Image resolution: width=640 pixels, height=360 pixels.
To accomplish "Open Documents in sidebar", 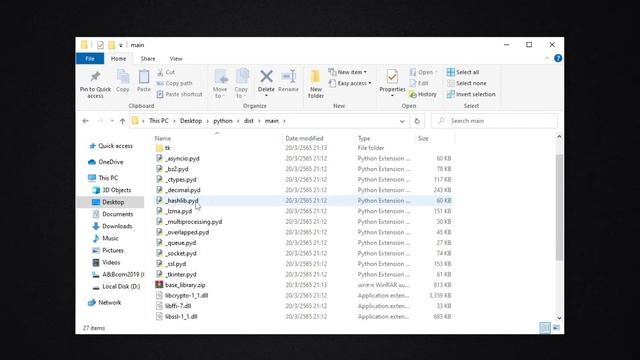I will point(113,214).
